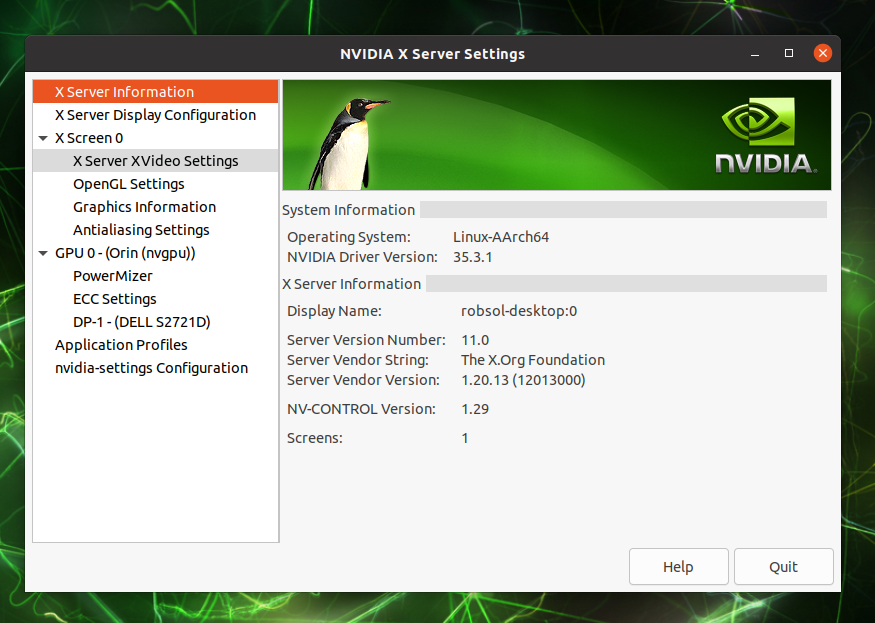Show Graphics Information page
875x623 pixels.
pos(144,207)
